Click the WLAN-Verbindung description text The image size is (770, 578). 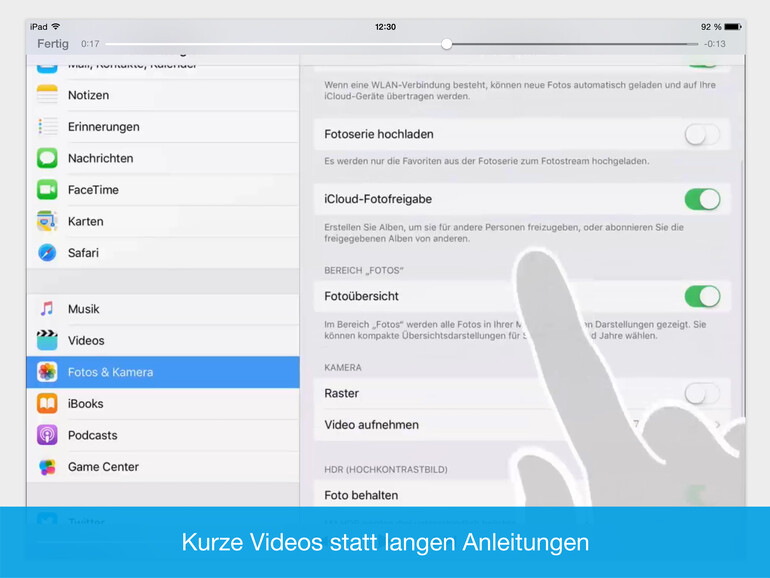(520, 90)
